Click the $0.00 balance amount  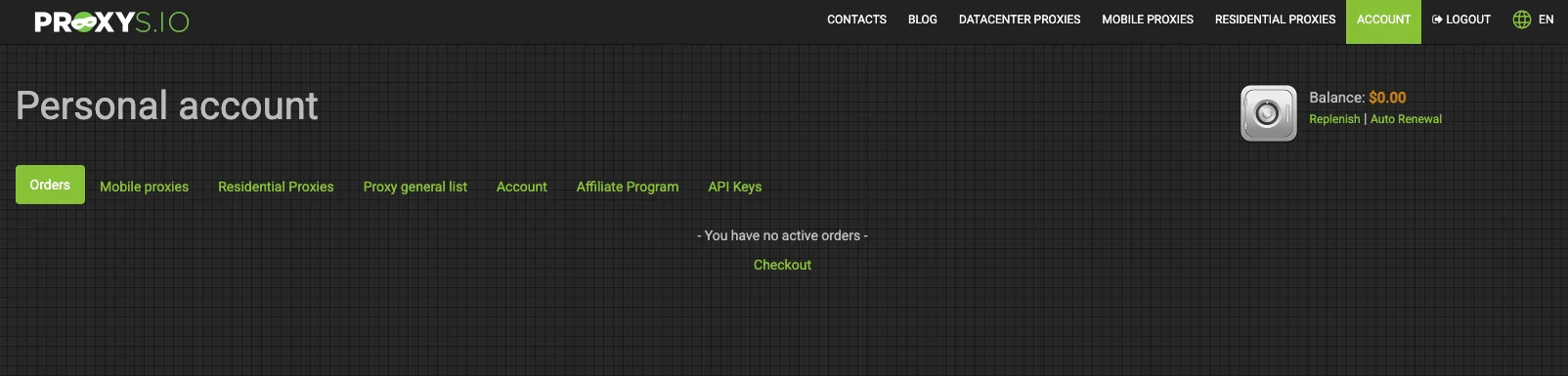click(1387, 98)
